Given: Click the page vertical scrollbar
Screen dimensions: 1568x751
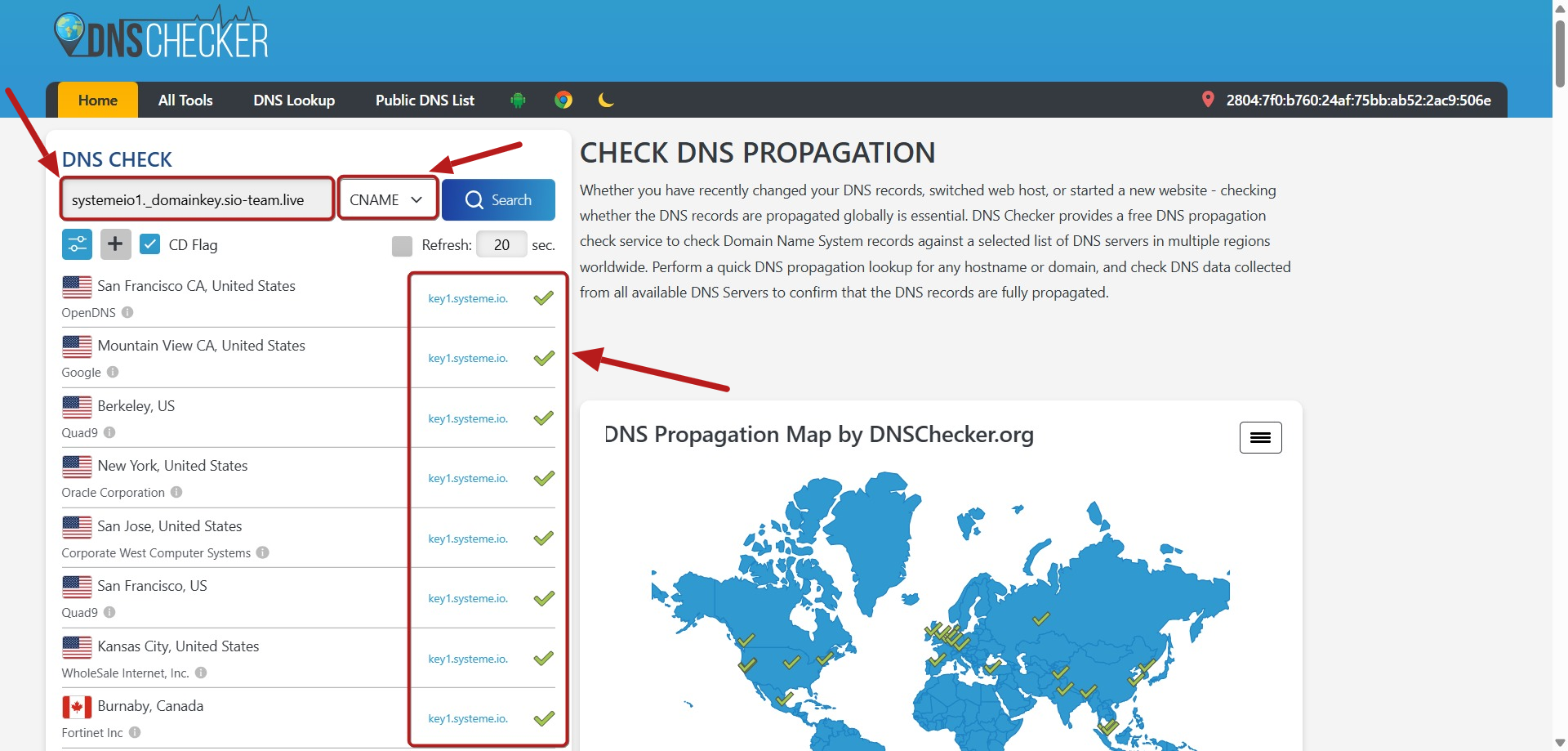Looking at the screenshot, I should [1560, 53].
